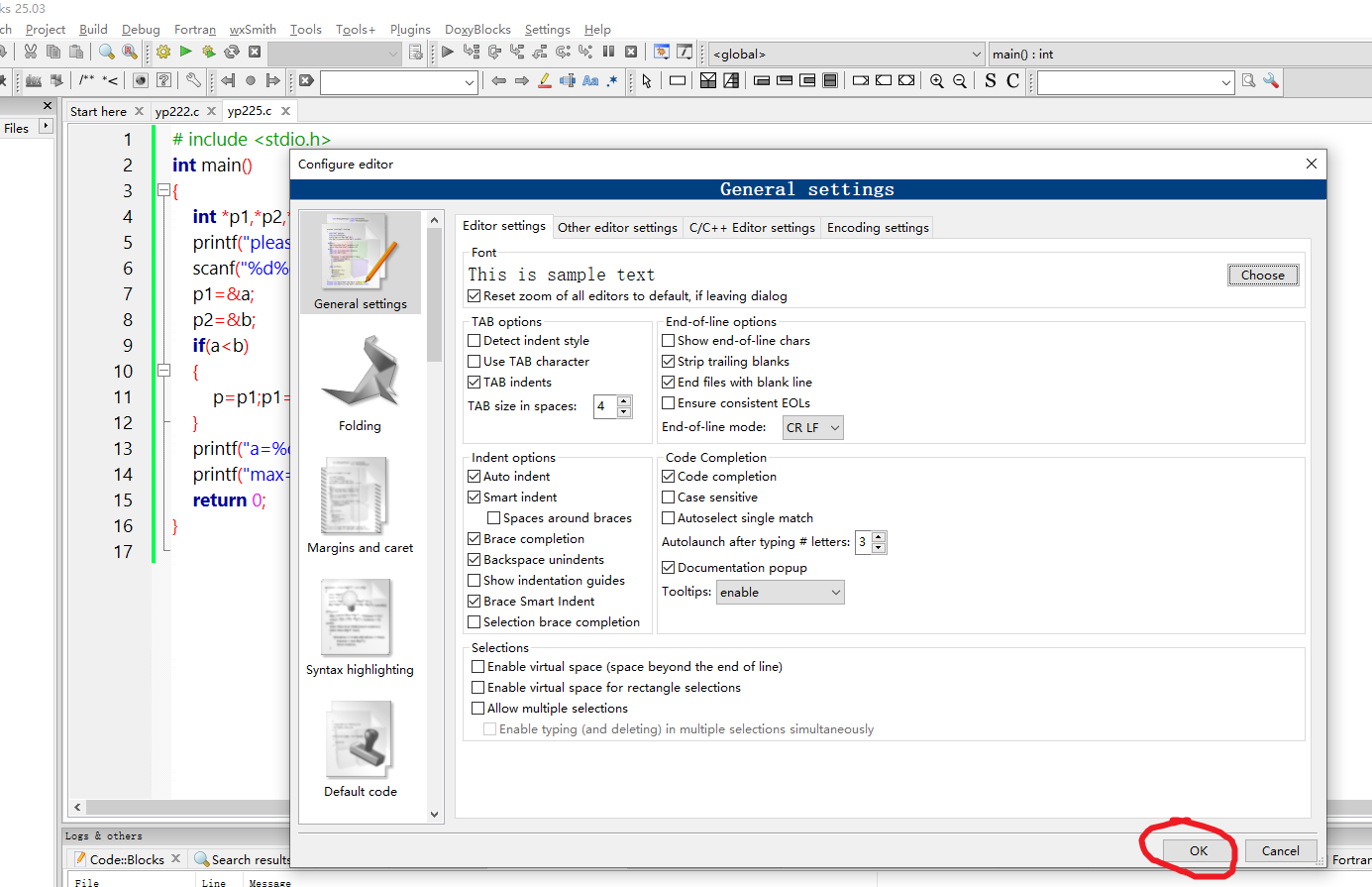This screenshot has width=1372, height=887.
Task: Switch to C/C++ Editor settings tab
Action: [x=752, y=228]
